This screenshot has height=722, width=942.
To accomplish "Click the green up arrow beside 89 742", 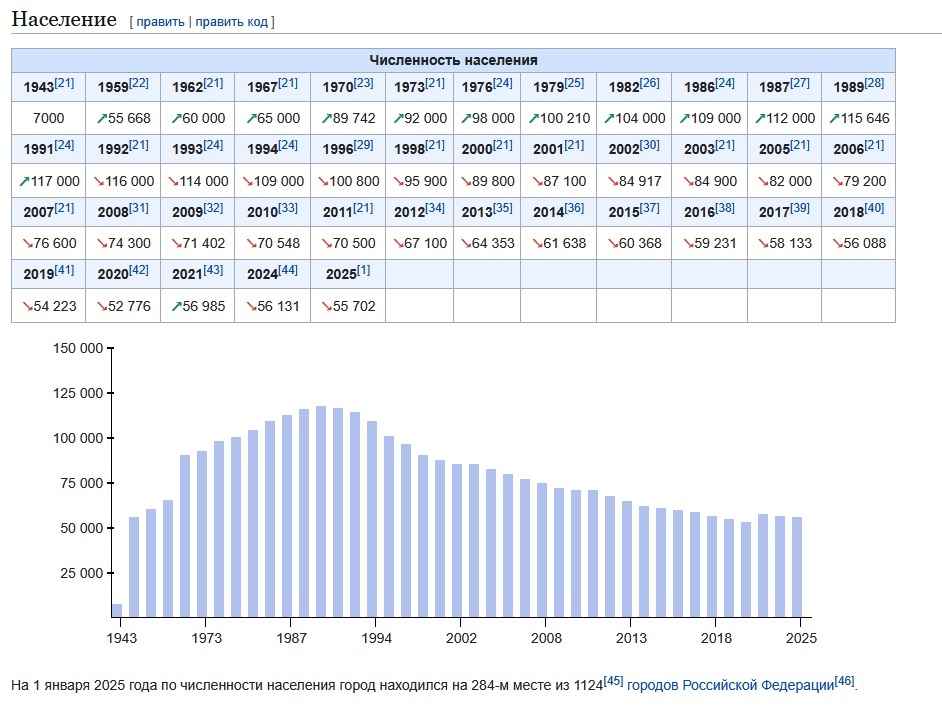I will pyautogui.click(x=325, y=118).
